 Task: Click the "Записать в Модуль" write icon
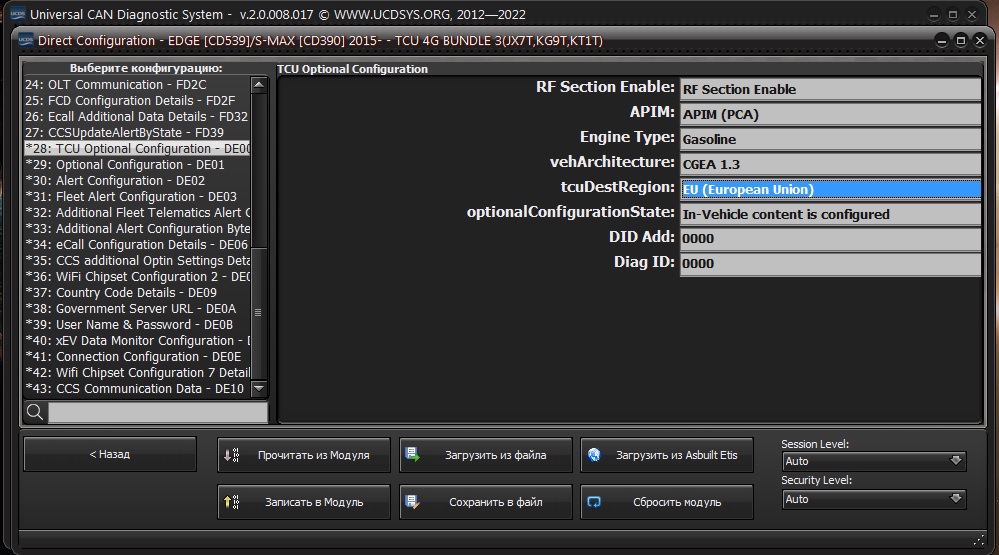coord(232,502)
